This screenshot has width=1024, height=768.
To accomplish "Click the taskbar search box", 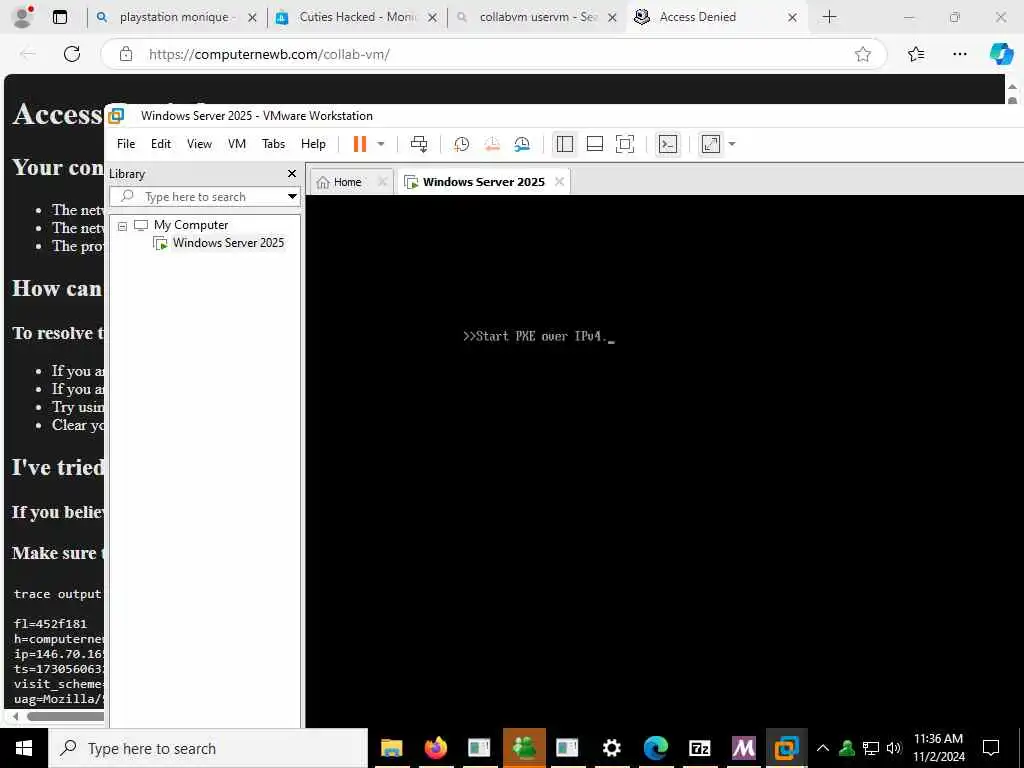I will tap(208, 748).
